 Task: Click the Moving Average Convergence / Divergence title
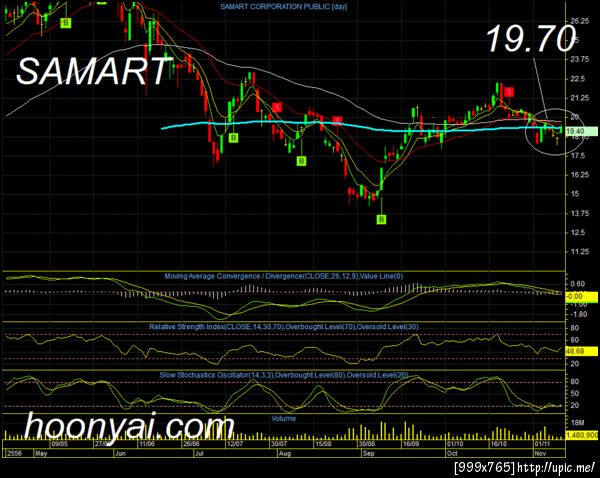pos(284,276)
